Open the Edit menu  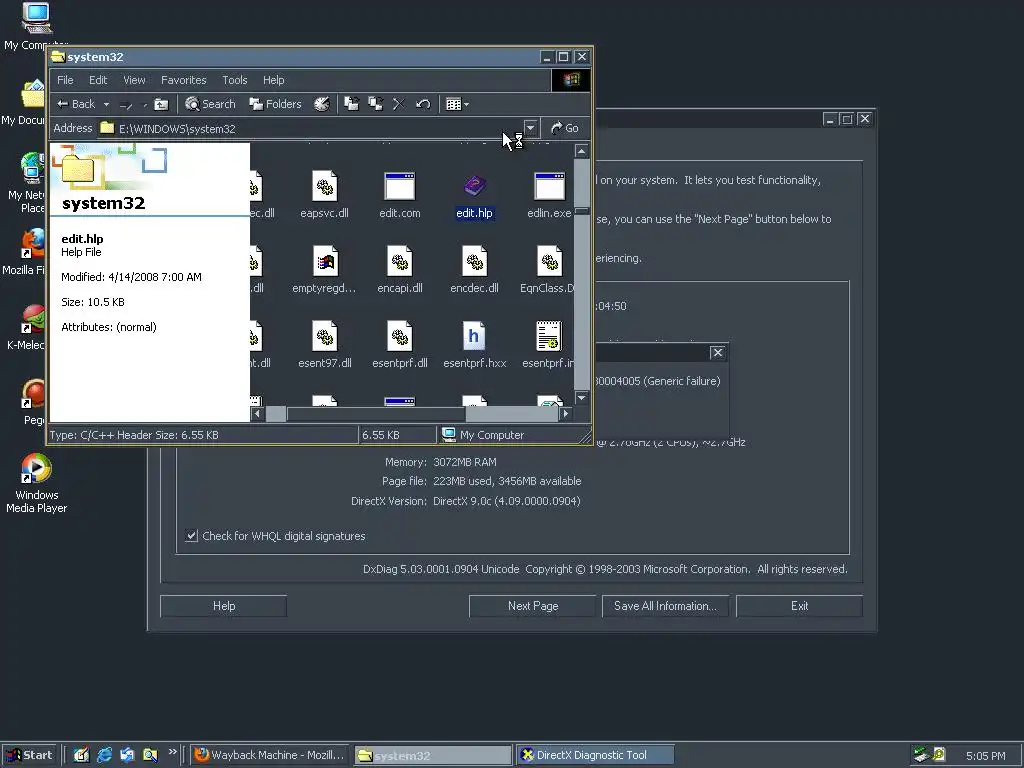click(98, 80)
